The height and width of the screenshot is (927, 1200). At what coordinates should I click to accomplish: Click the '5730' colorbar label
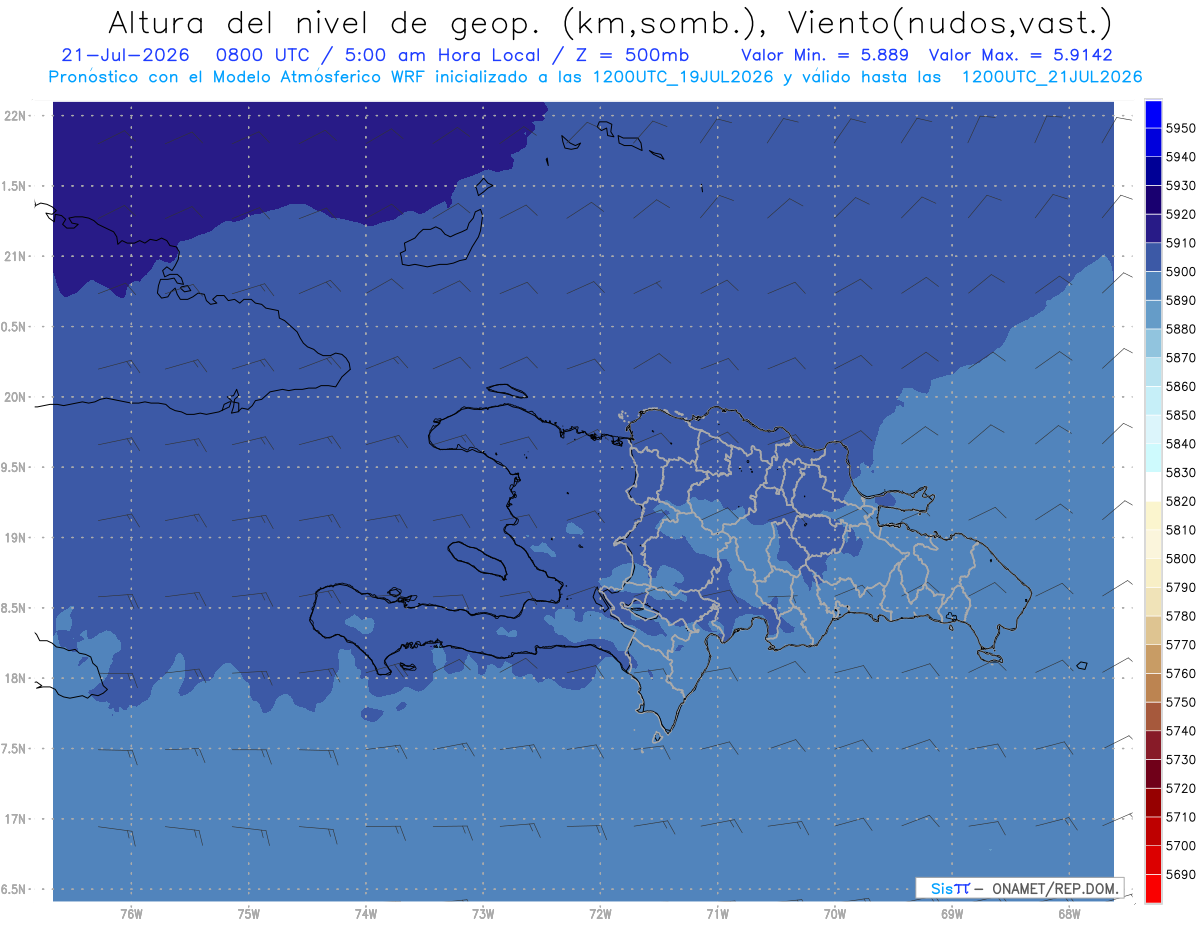pos(1181,759)
